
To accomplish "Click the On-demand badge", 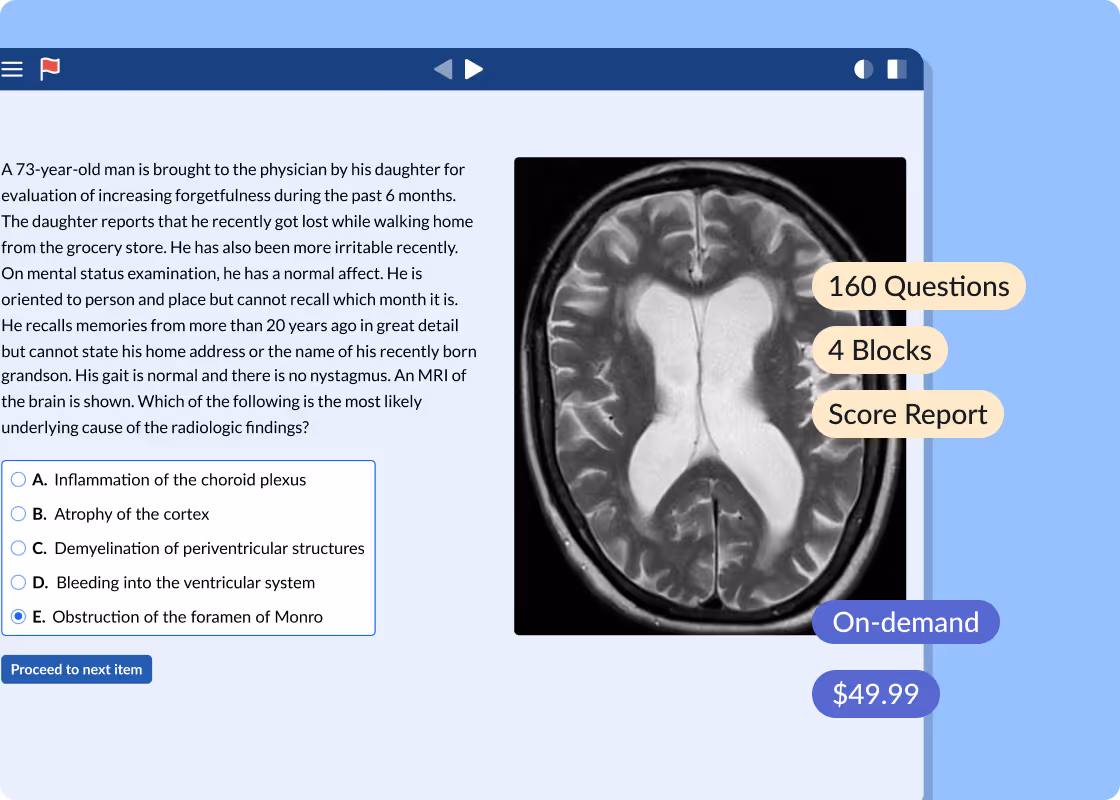I will 906,622.
